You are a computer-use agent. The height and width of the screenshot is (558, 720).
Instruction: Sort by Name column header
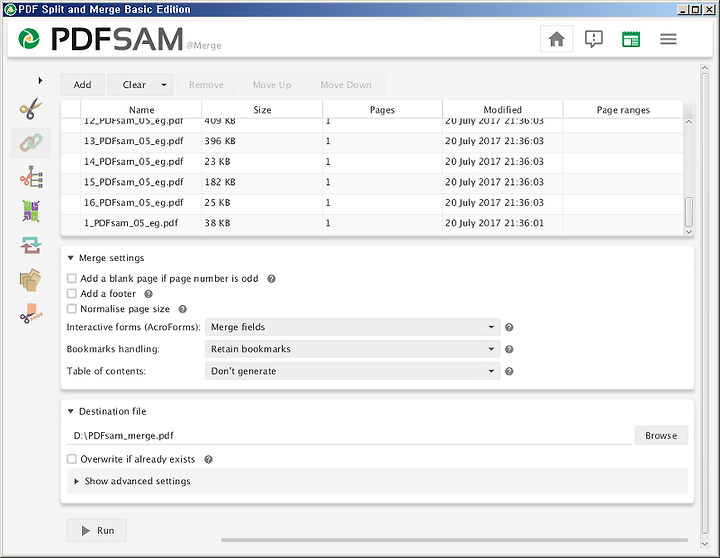(x=141, y=110)
